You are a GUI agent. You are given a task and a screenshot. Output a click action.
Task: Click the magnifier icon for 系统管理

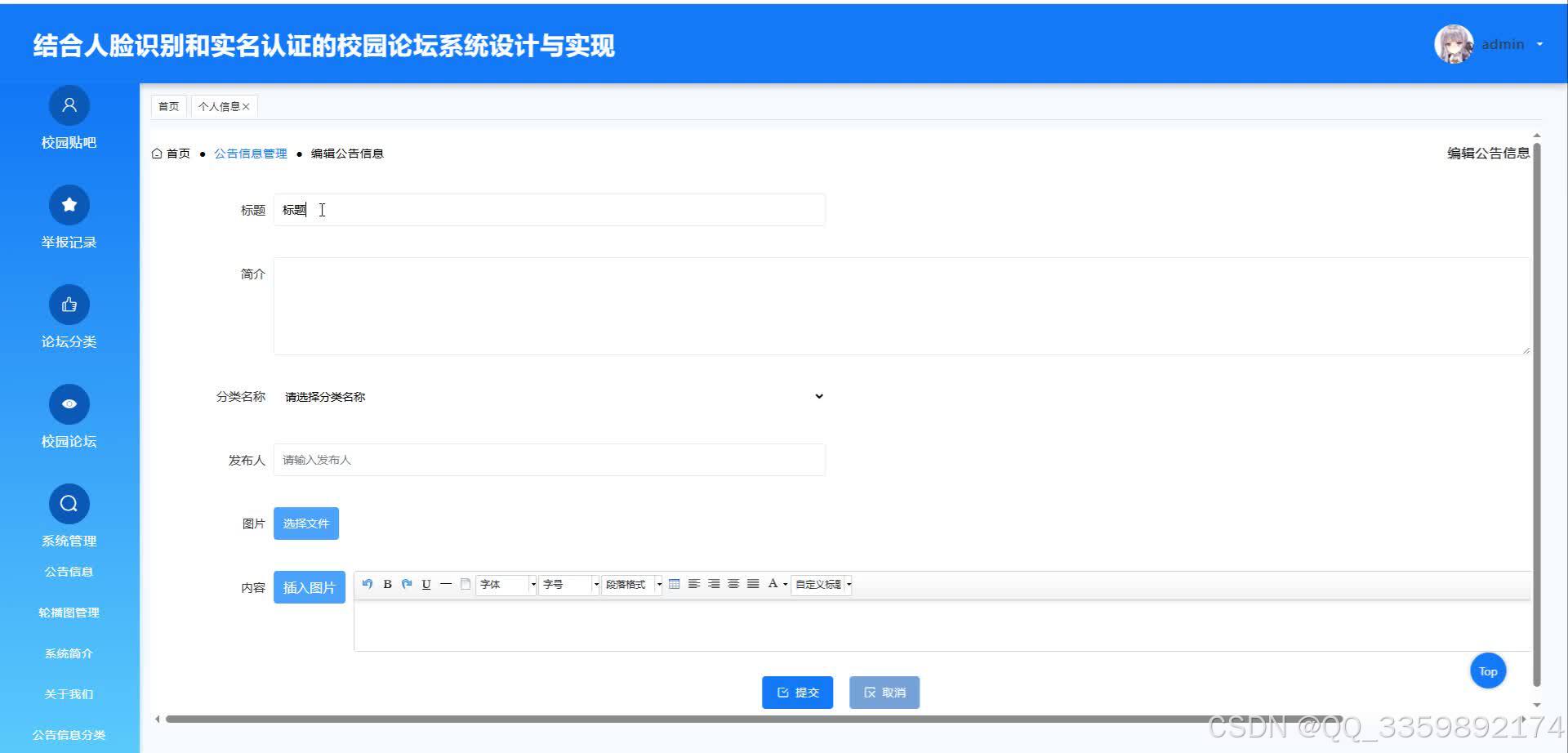(69, 503)
